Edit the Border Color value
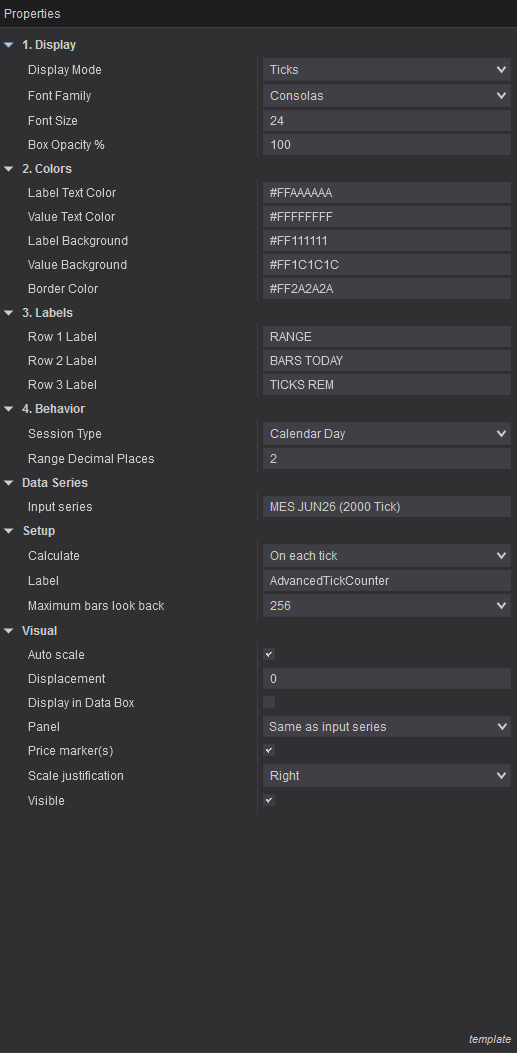The image size is (517, 1053). click(x=387, y=289)
